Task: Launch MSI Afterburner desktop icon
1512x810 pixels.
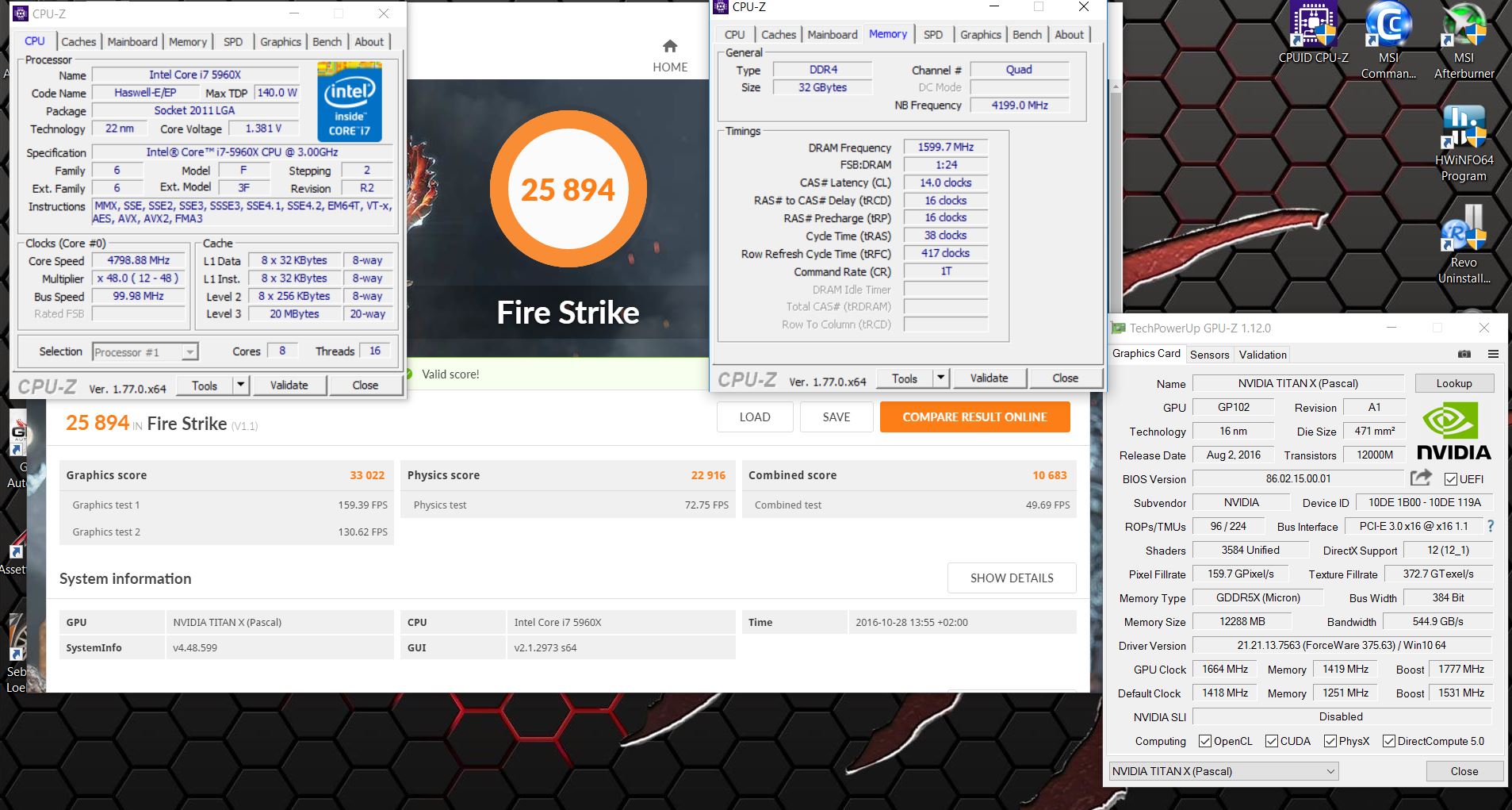Action: point(1464,40)
